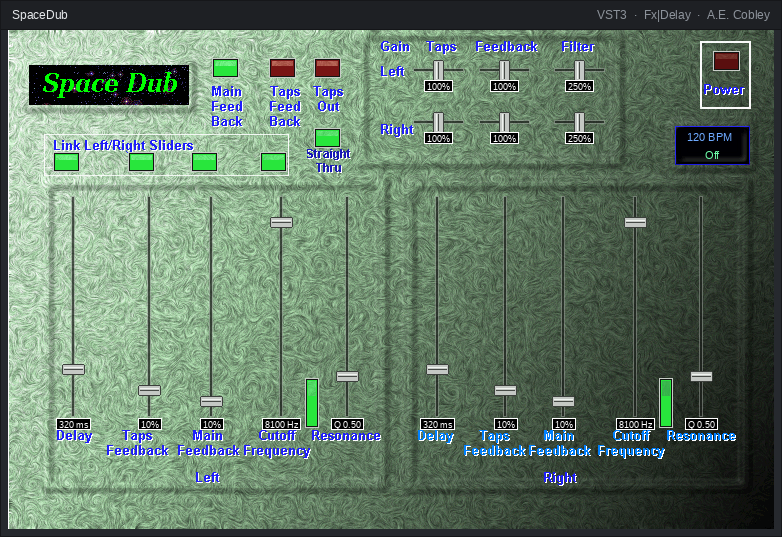Click the Fx|Delay category label
782x537 pixels.
(667, 15)
